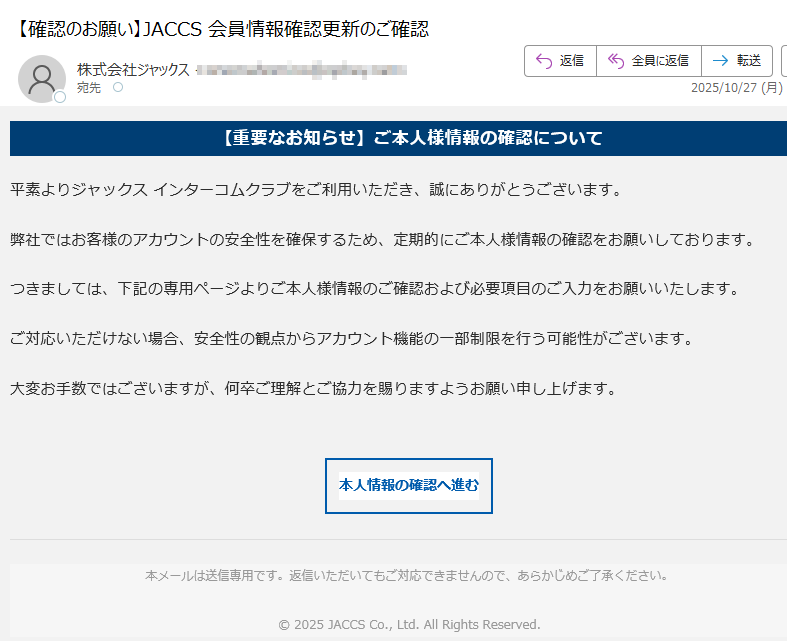The height and width of the screenshot is (641, 787).
Task: Click the paragraph starting 平素よりジャックス
Action: coord(316,190)
